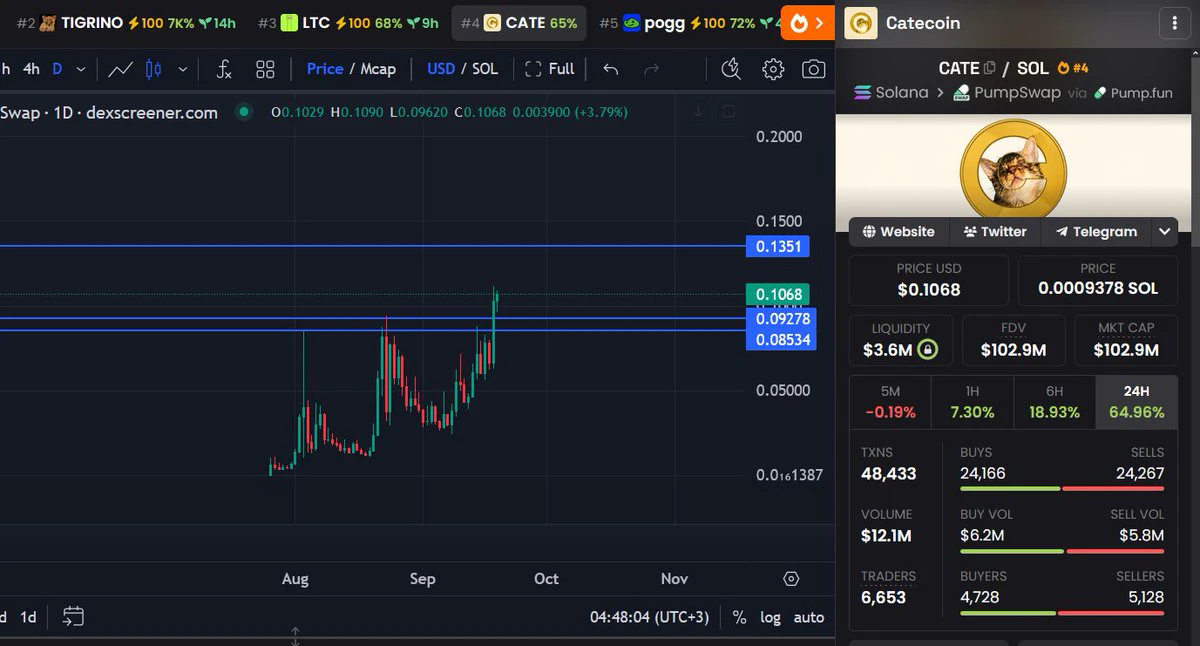
Task: Click the Pump.fun link
Action: click(x=1133, y=92)
